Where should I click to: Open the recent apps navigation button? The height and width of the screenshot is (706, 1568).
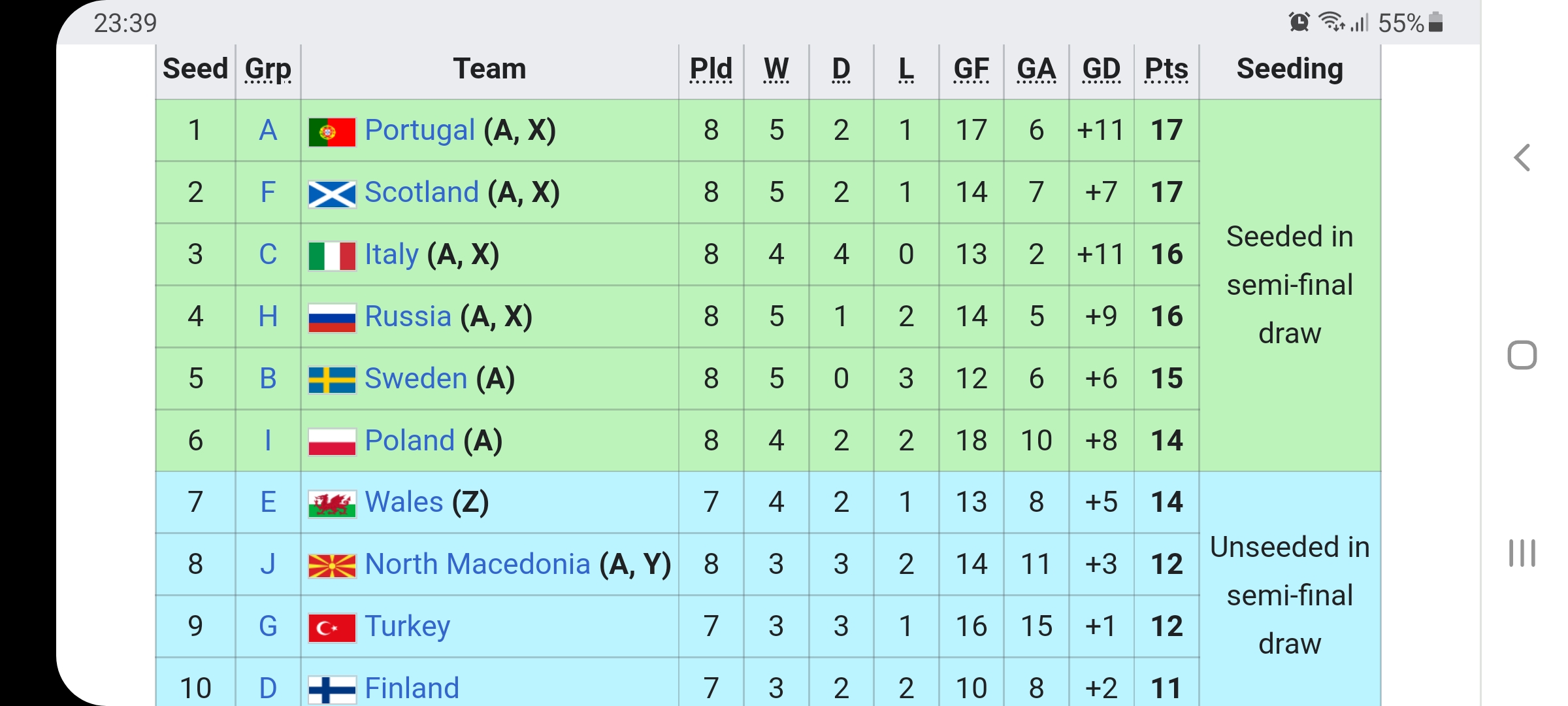click(x=1522, y=553)
